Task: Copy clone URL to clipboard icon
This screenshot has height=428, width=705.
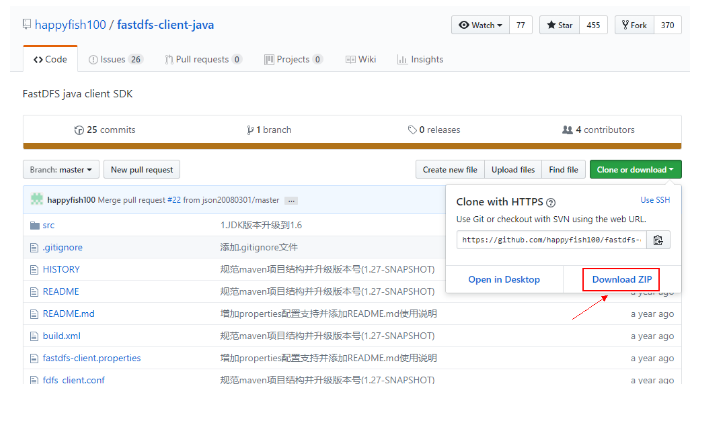Action: tap(658, 240)
